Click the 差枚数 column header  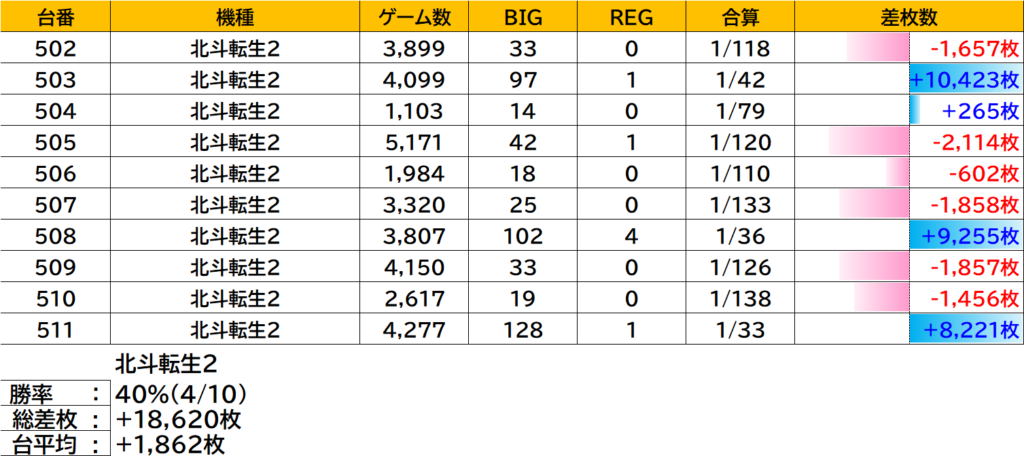pyautogui.click(x=909, y=17)
